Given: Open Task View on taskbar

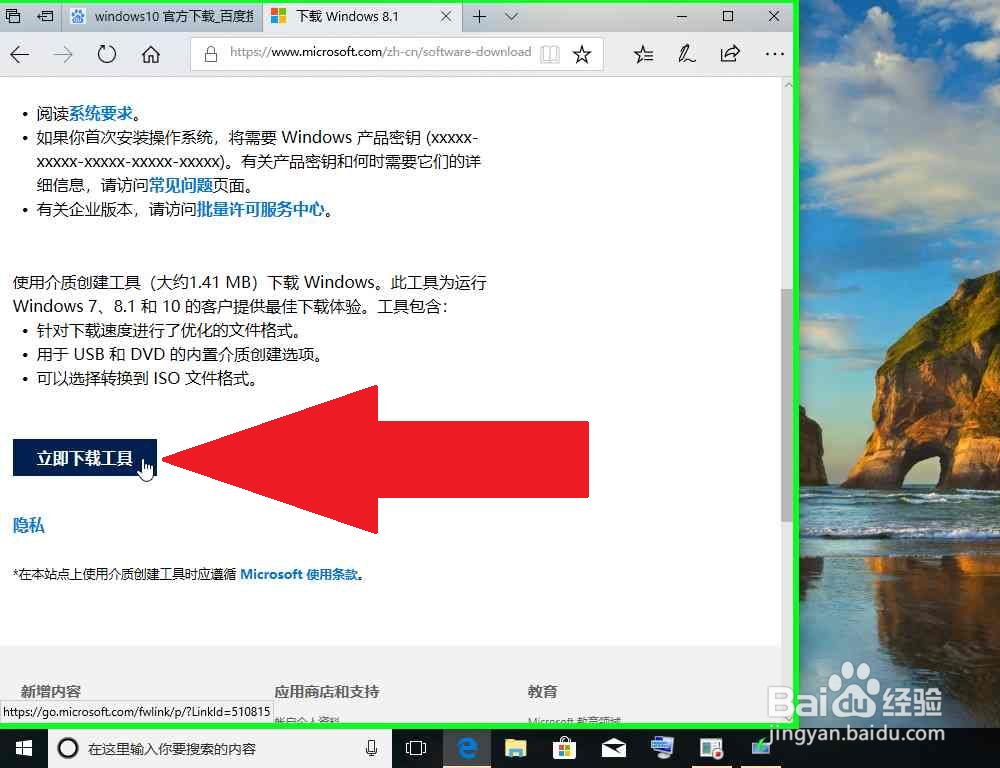Looking at the screenshot, I should coord(416,748).
